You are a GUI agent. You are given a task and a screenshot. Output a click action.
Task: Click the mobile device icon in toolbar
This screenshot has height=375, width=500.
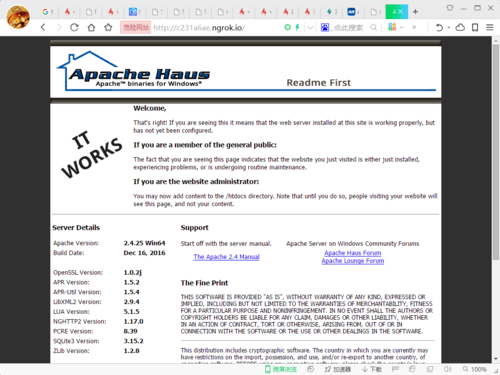click(475, 27)
